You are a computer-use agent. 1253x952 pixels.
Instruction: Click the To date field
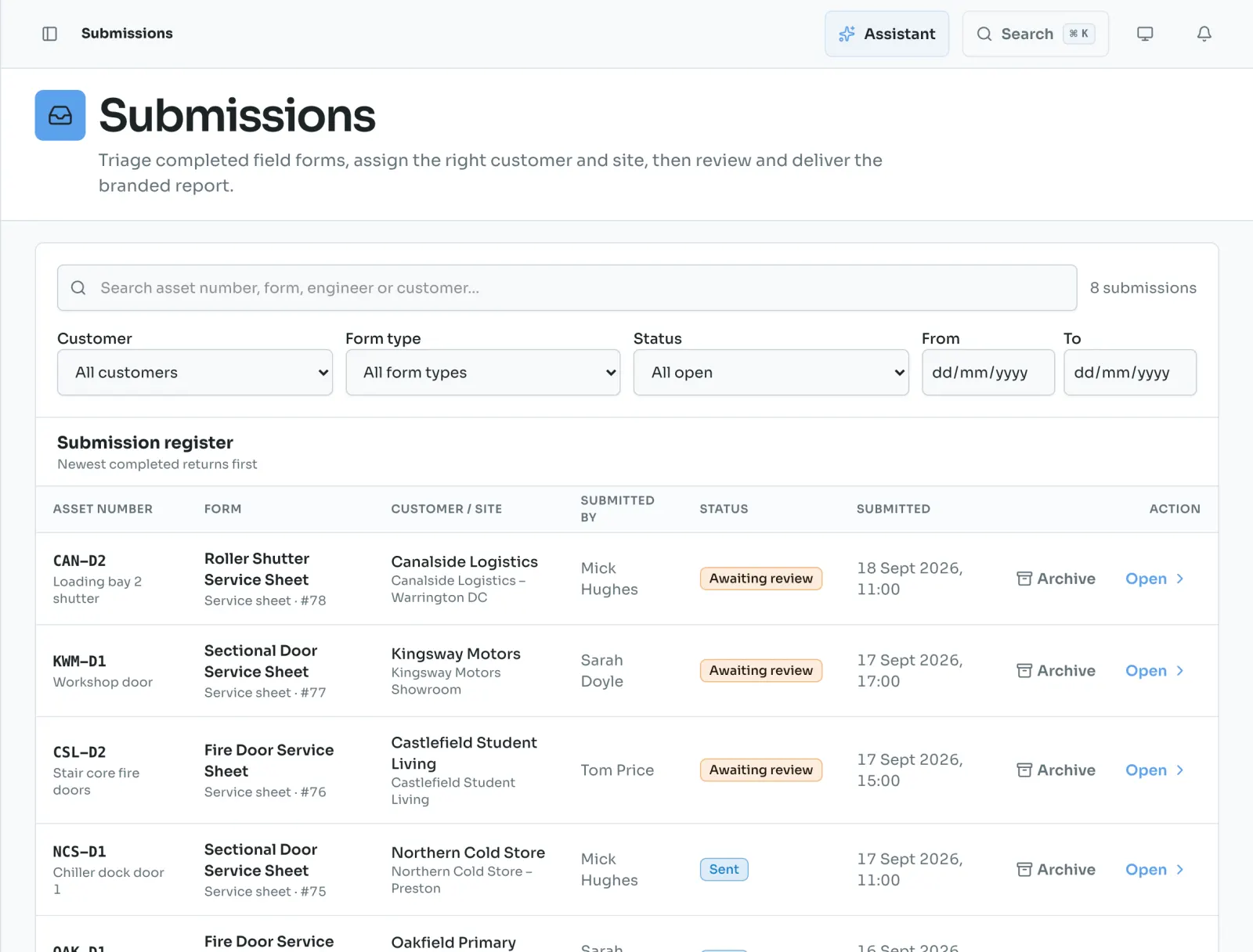click(x=1130, y=373)
